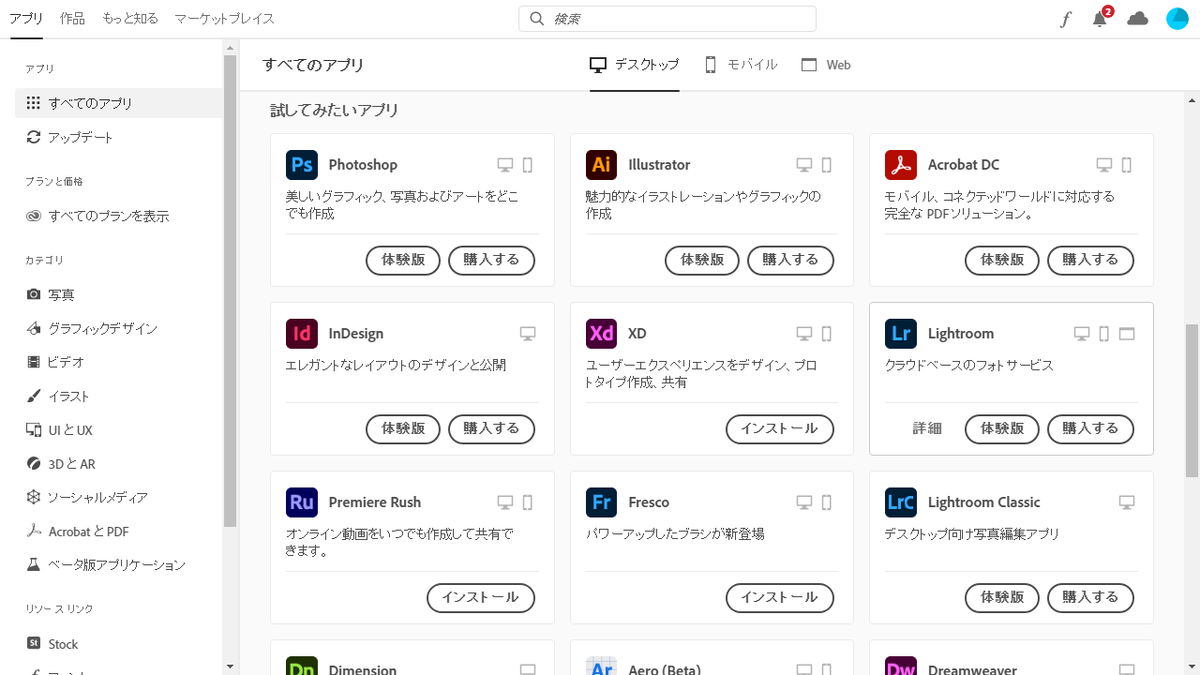This screenshot has height=675, width=1200.
Task: Switch to the デスクトップ tab
Action: click(634, 65)
